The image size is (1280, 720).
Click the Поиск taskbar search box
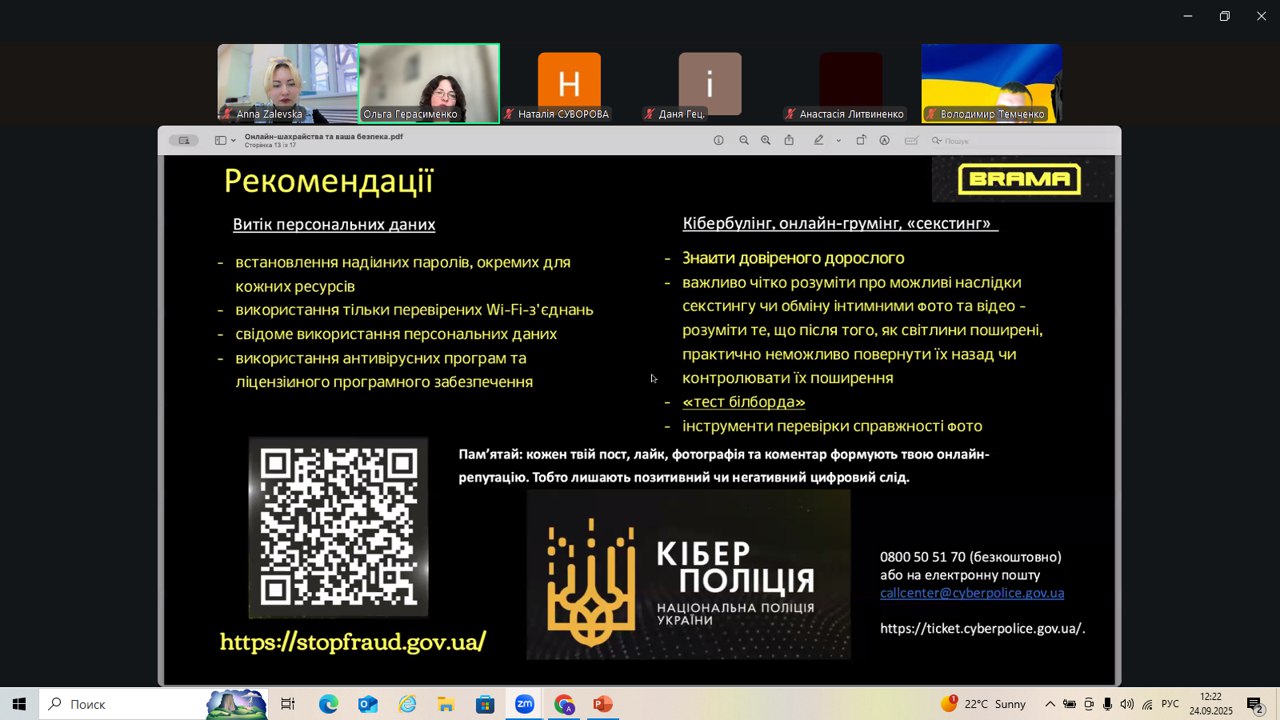[122, 704]
